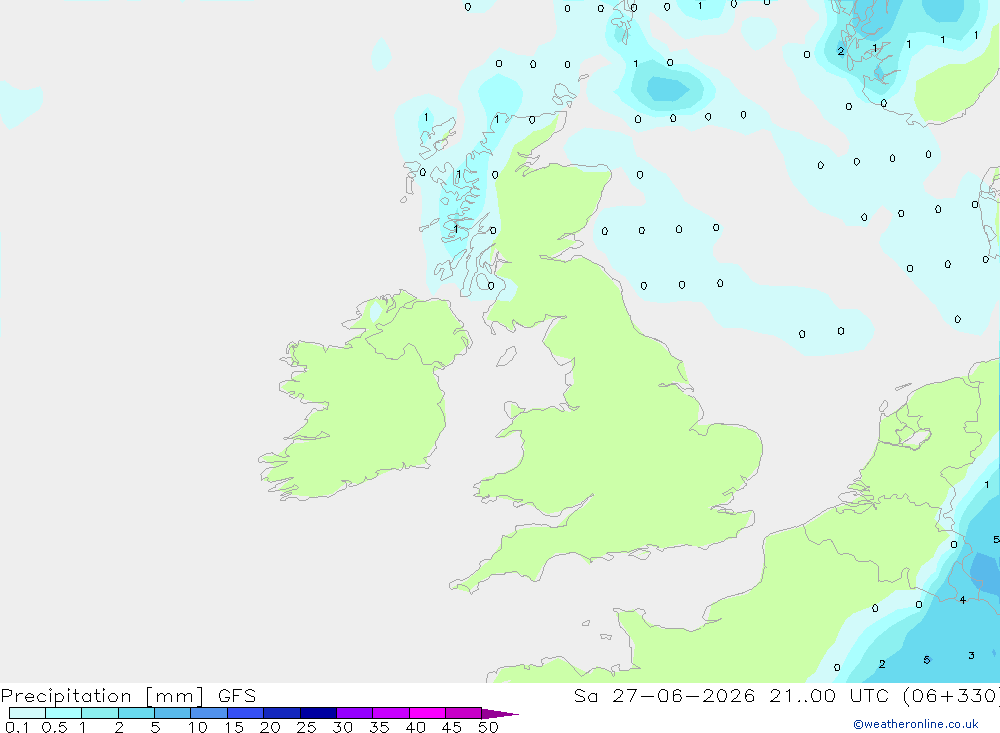
Task: Click the date text '27-06-2026'
Action: (x=684, y=696)
